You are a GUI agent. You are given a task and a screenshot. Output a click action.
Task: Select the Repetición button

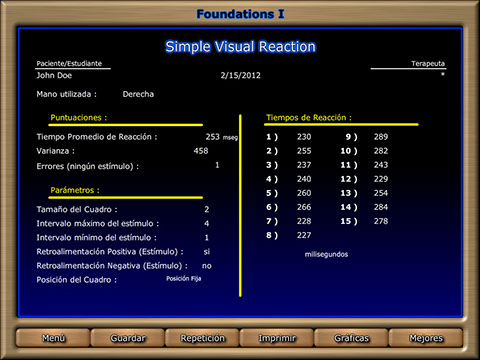click(202, 338)
